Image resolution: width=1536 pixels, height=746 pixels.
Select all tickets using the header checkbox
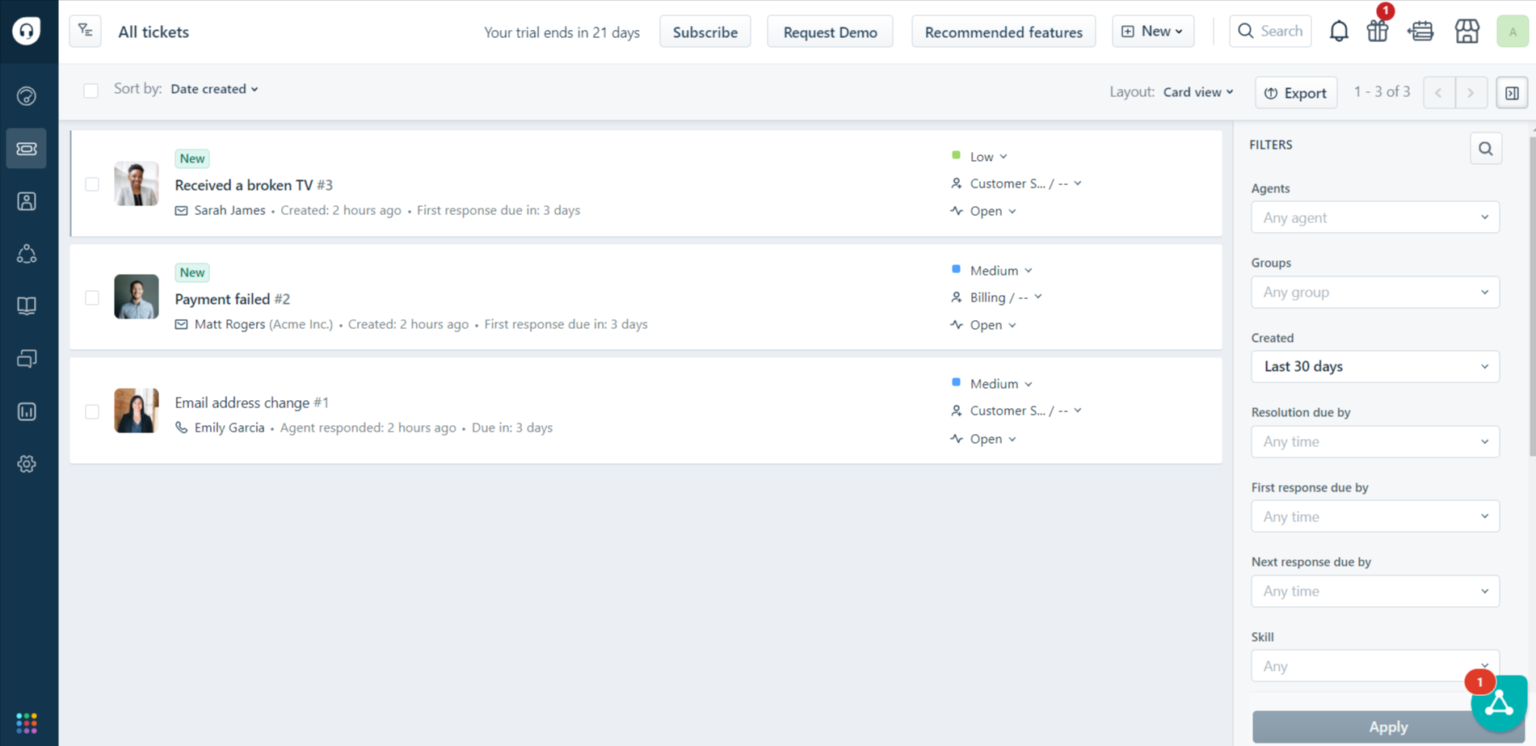[x=91, y=89]
